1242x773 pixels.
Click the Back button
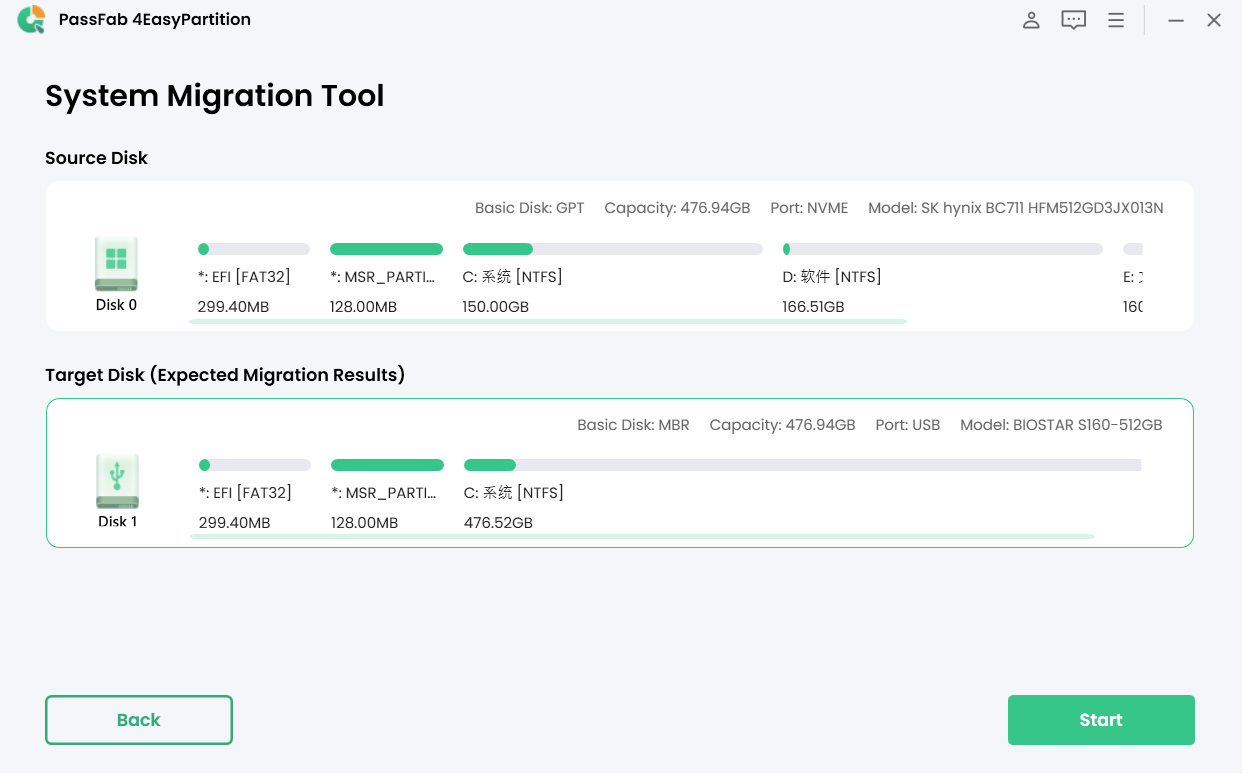[138, 719]
